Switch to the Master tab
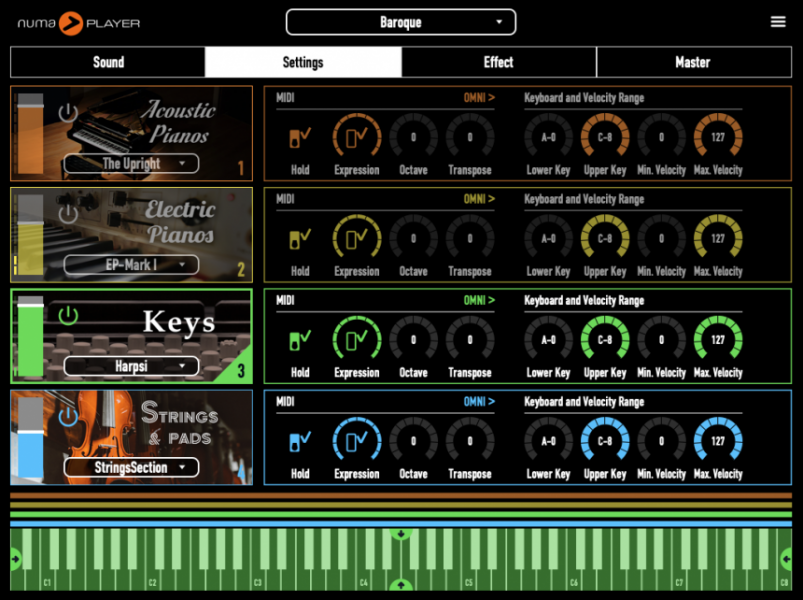803x600 pixels. [692, 62]
